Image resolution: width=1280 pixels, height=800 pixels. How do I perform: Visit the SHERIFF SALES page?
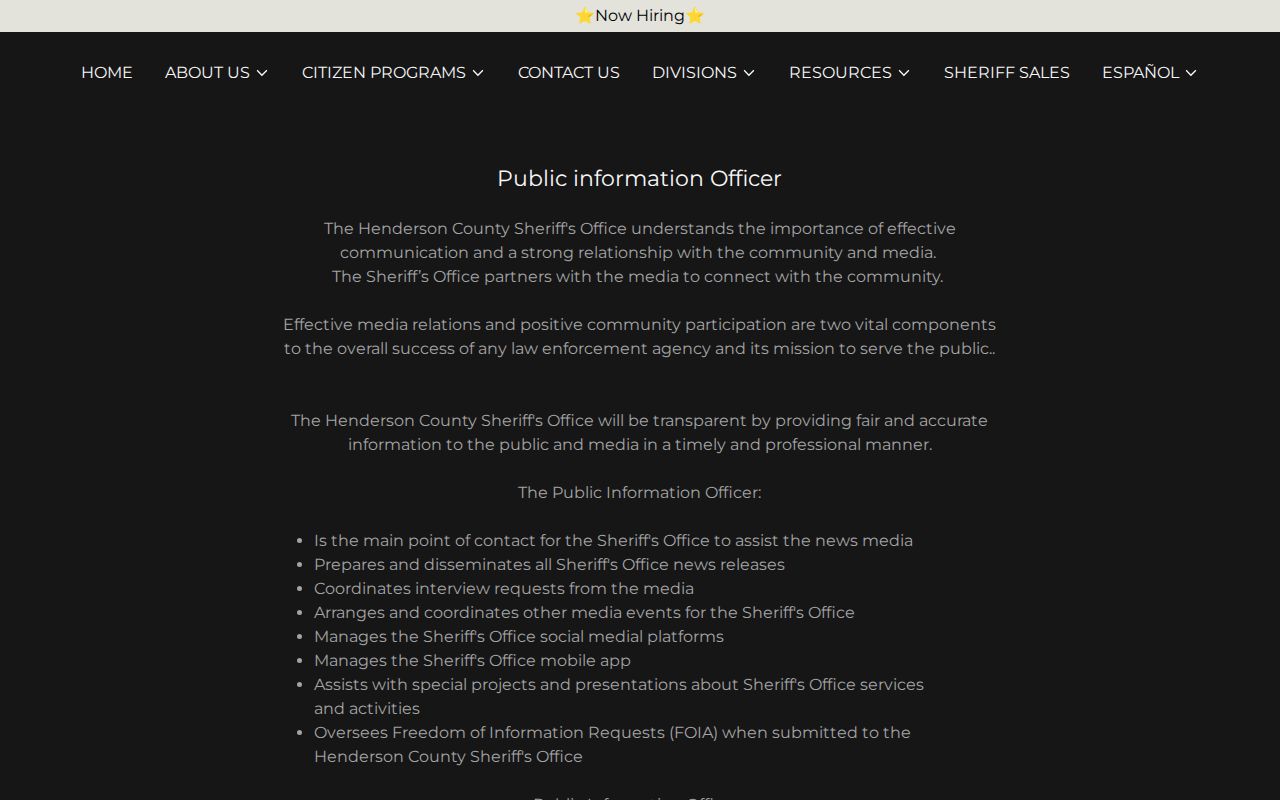pyautogui.click(x=1007, y=72)
